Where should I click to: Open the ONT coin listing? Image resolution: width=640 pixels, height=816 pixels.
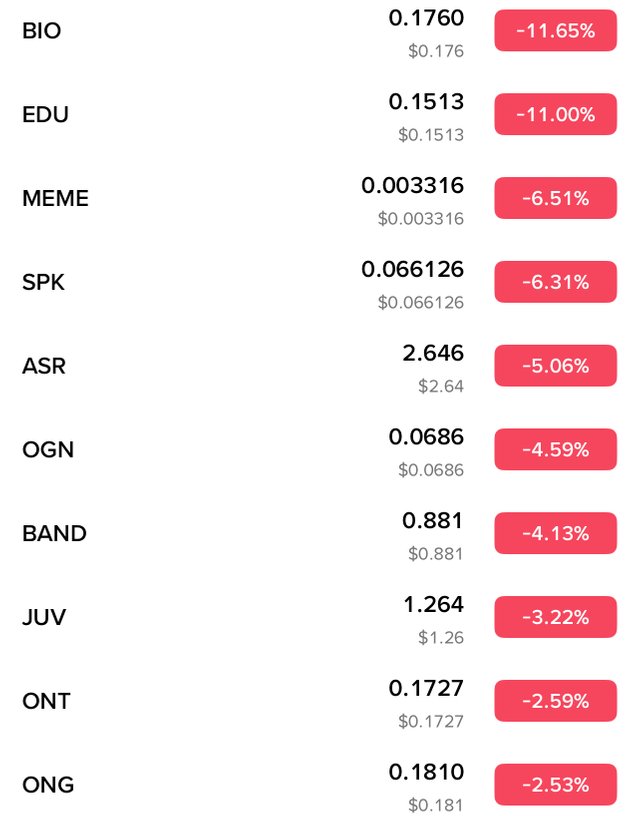pyautogui.click(x=320, y=702)
